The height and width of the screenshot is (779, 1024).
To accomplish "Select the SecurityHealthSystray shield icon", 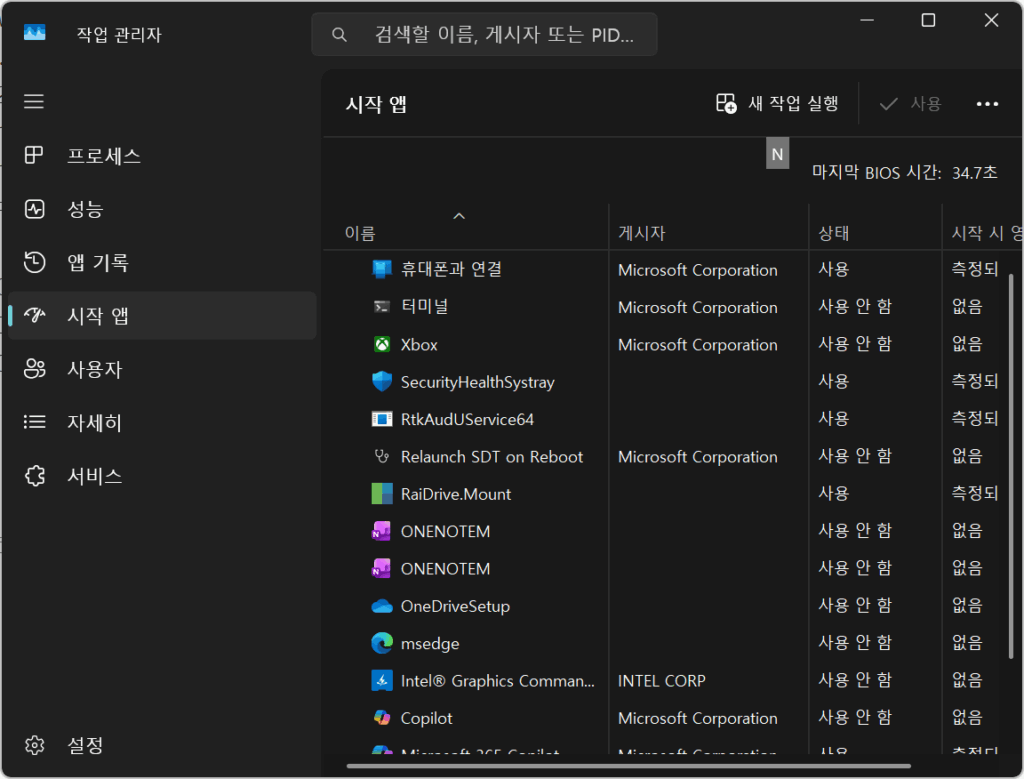I will point(382,382).
